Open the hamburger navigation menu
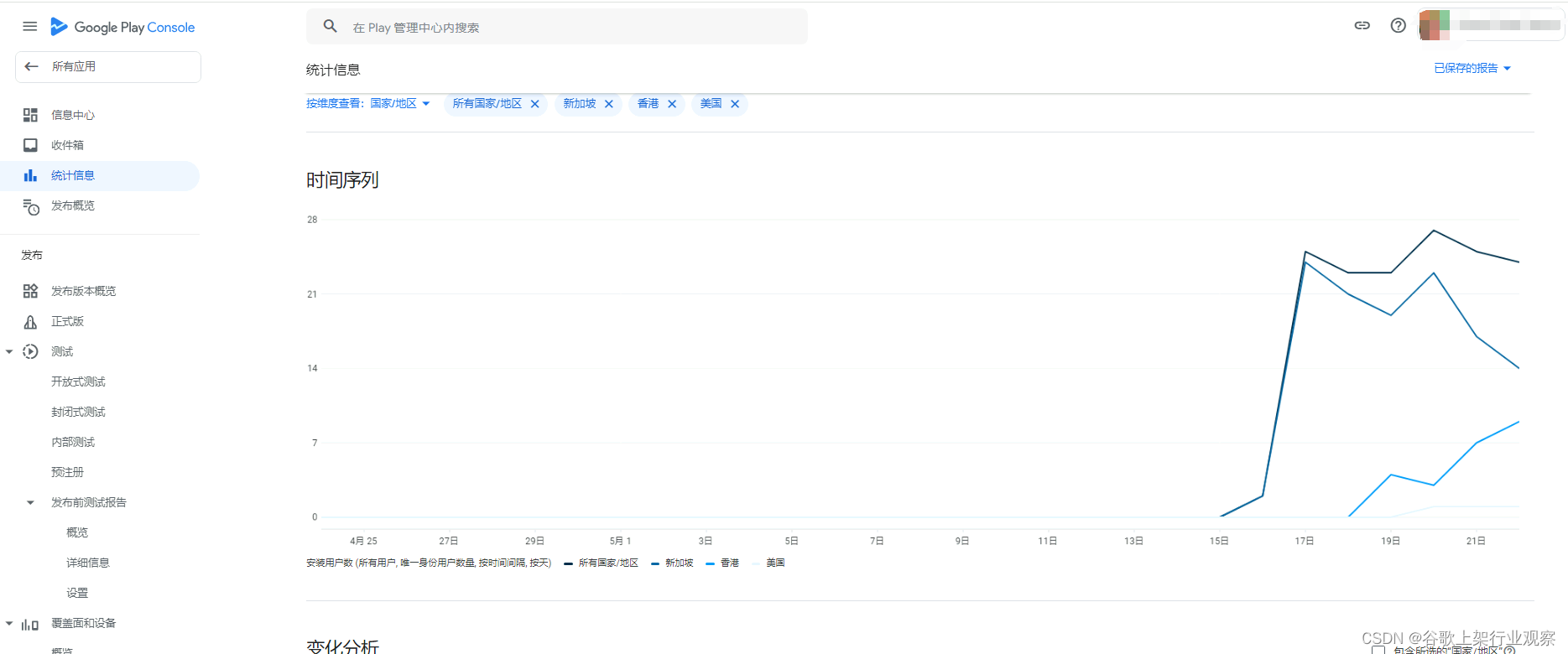This screenshot has height=654, width=1568. point(29,27)
